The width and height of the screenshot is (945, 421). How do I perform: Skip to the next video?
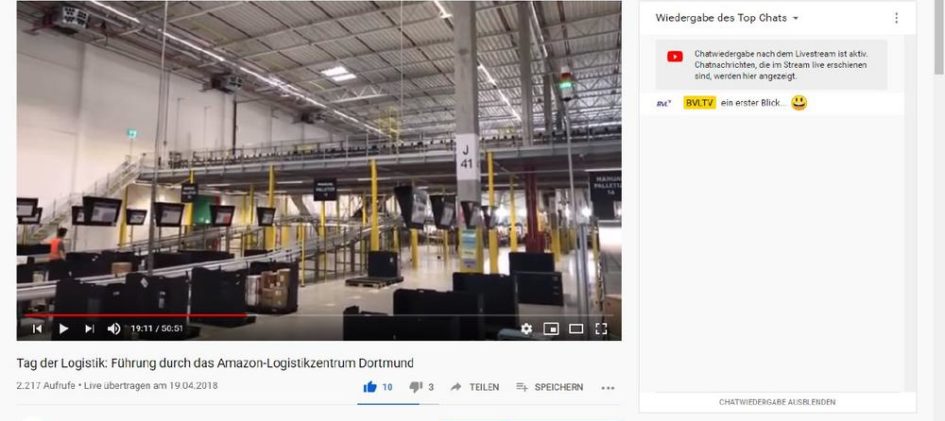pyautogui.click(x=89, y=329)
